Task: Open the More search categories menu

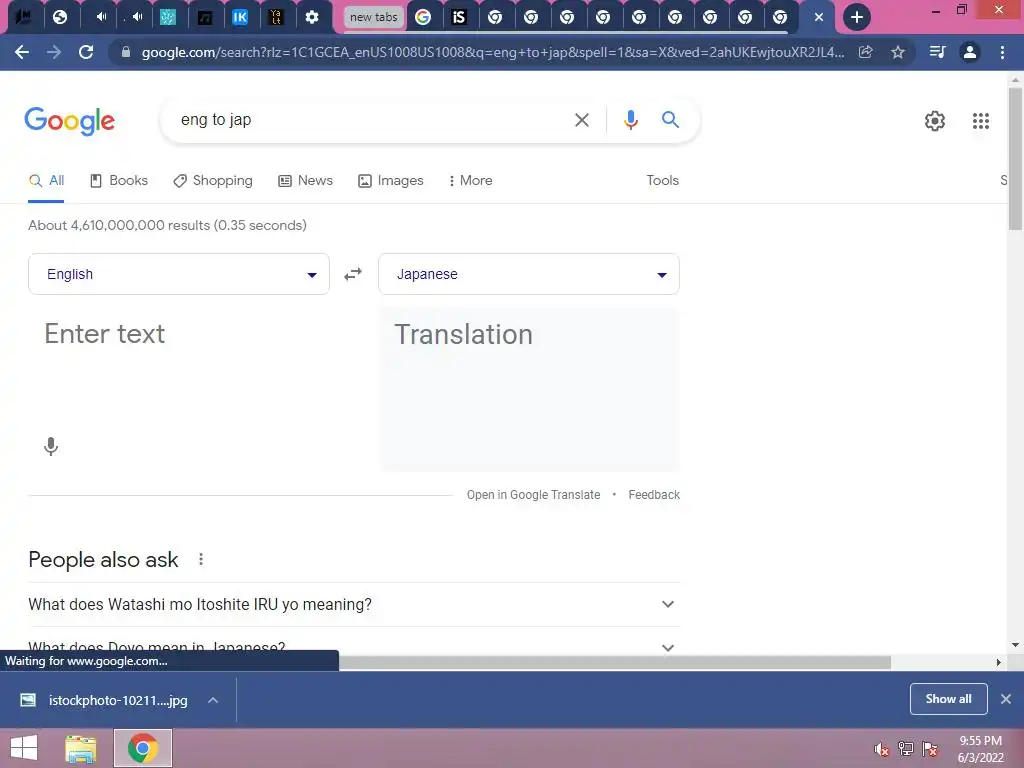Action: point(470,181)
